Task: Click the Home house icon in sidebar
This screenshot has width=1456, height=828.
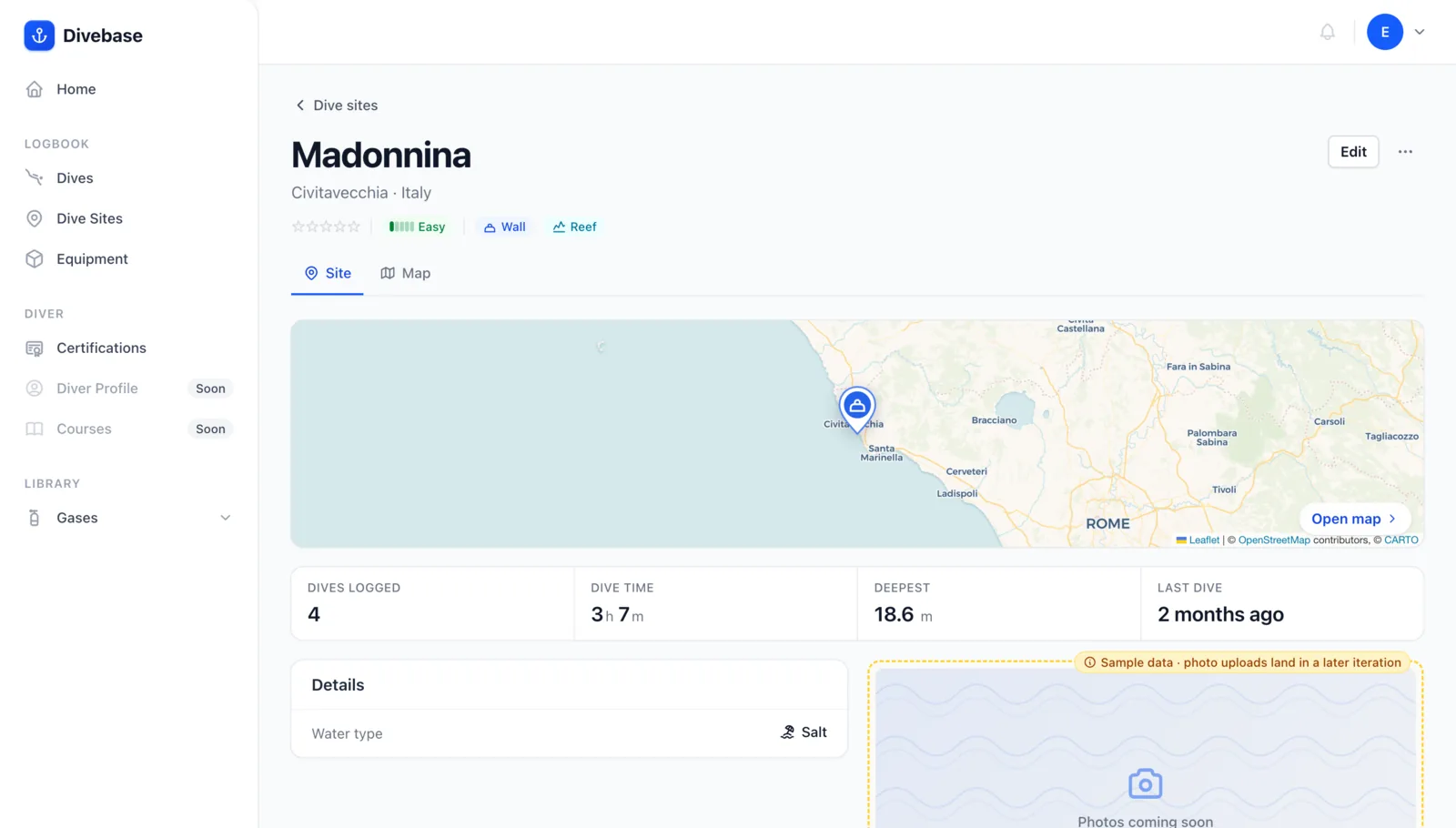Action: [x=35, y=89]
